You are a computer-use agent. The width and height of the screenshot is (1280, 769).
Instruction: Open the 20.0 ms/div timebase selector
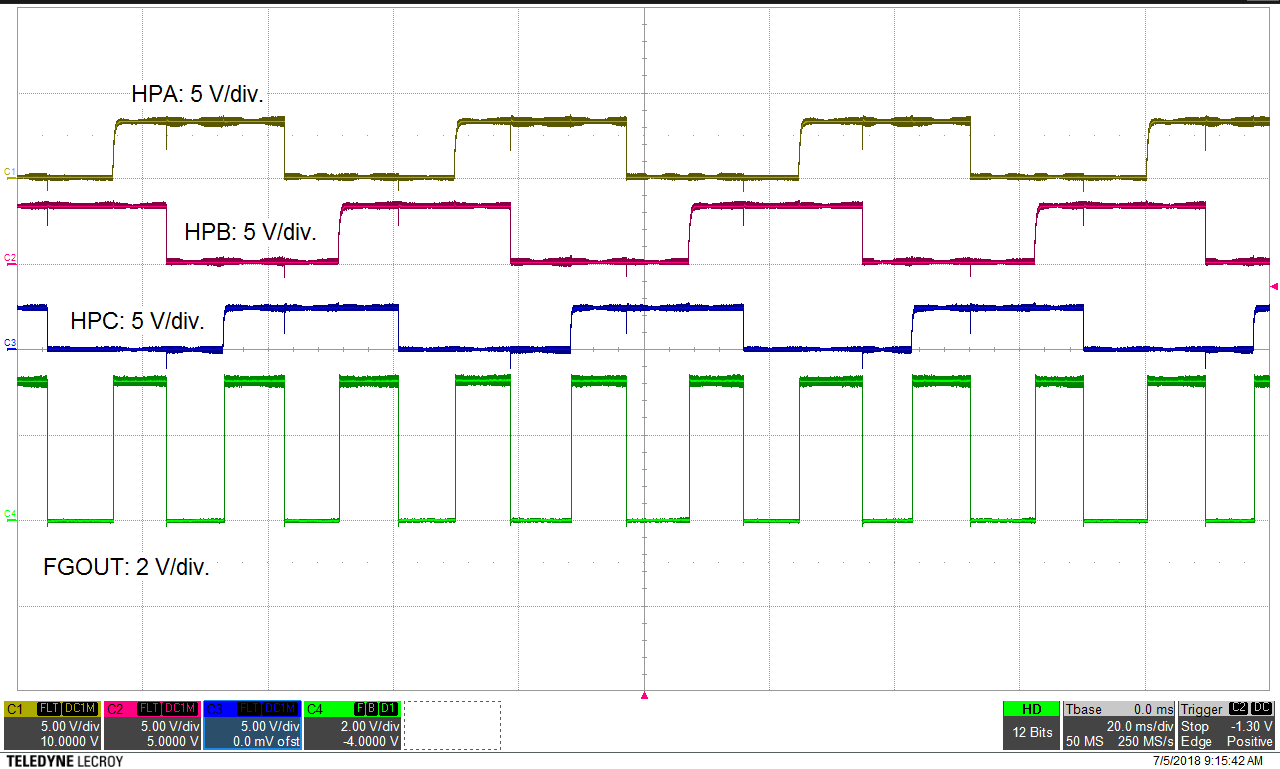(x=1140, y=726)
